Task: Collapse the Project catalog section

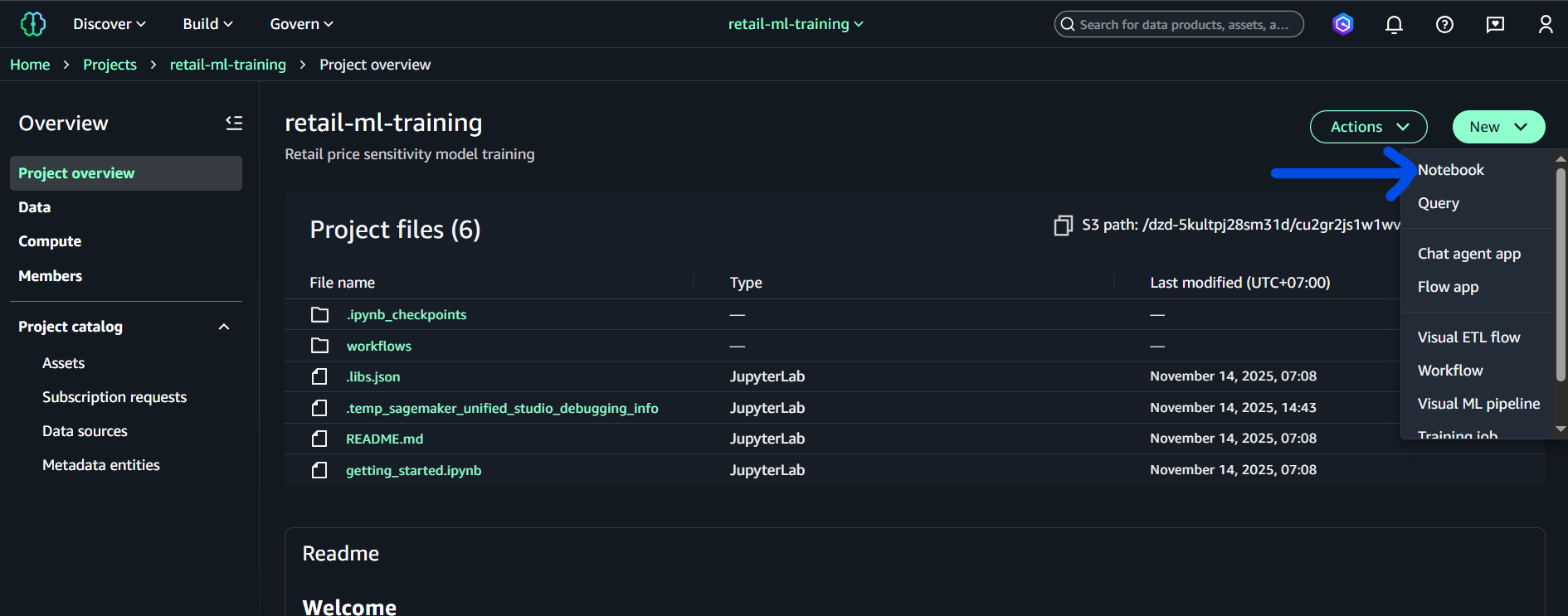Action: (x=223, y=327)
